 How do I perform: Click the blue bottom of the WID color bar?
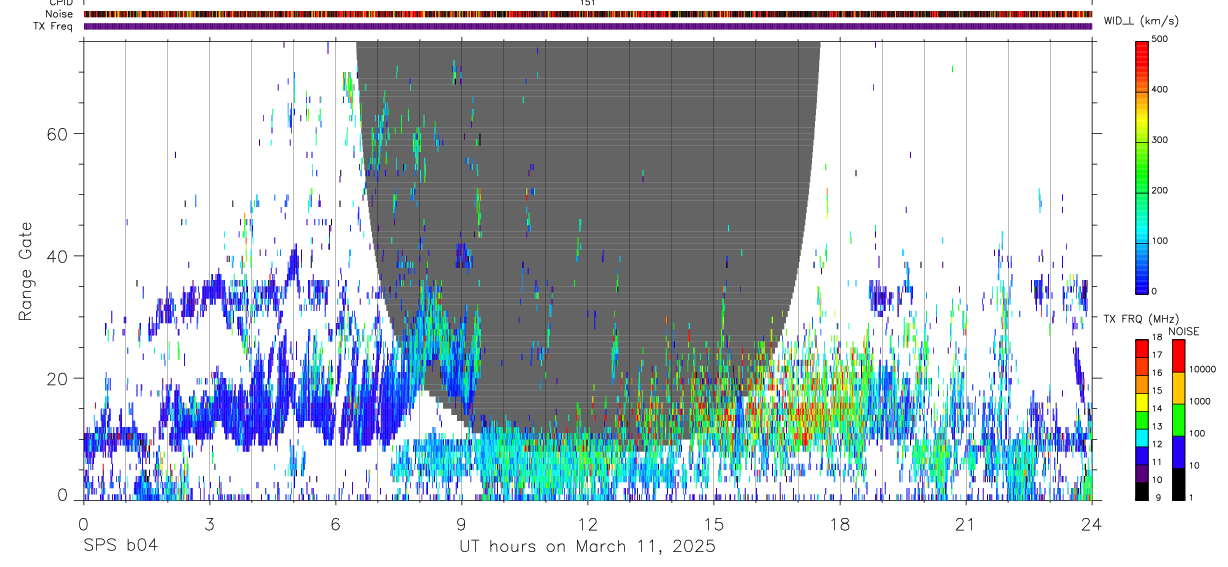(x=1141, y=280)
